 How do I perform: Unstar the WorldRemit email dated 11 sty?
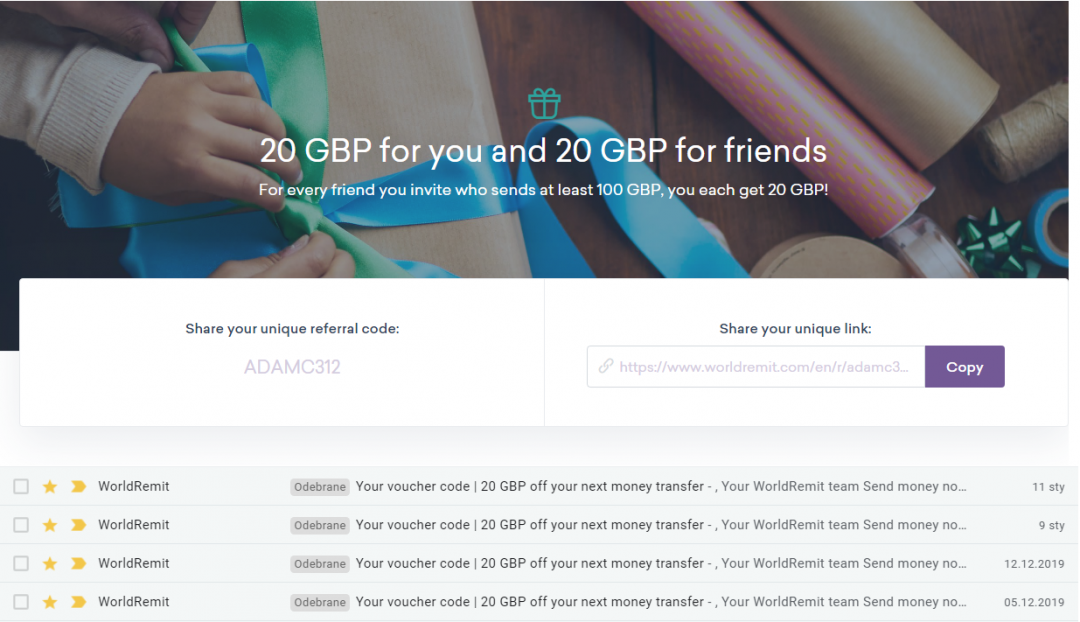click(50, 487)
